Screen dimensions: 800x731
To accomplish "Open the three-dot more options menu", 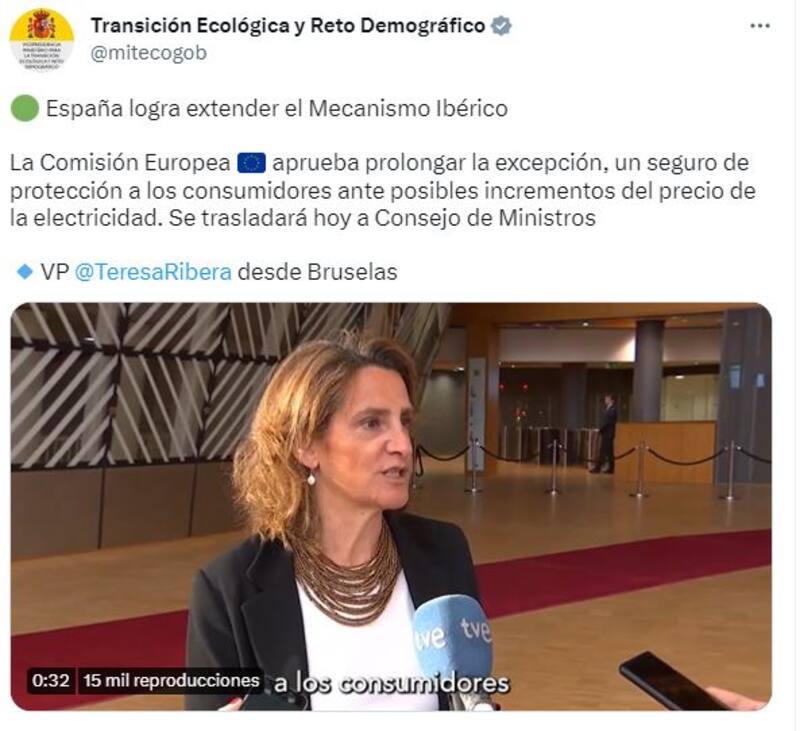I will pyautogui.click(x=760, y=26).
